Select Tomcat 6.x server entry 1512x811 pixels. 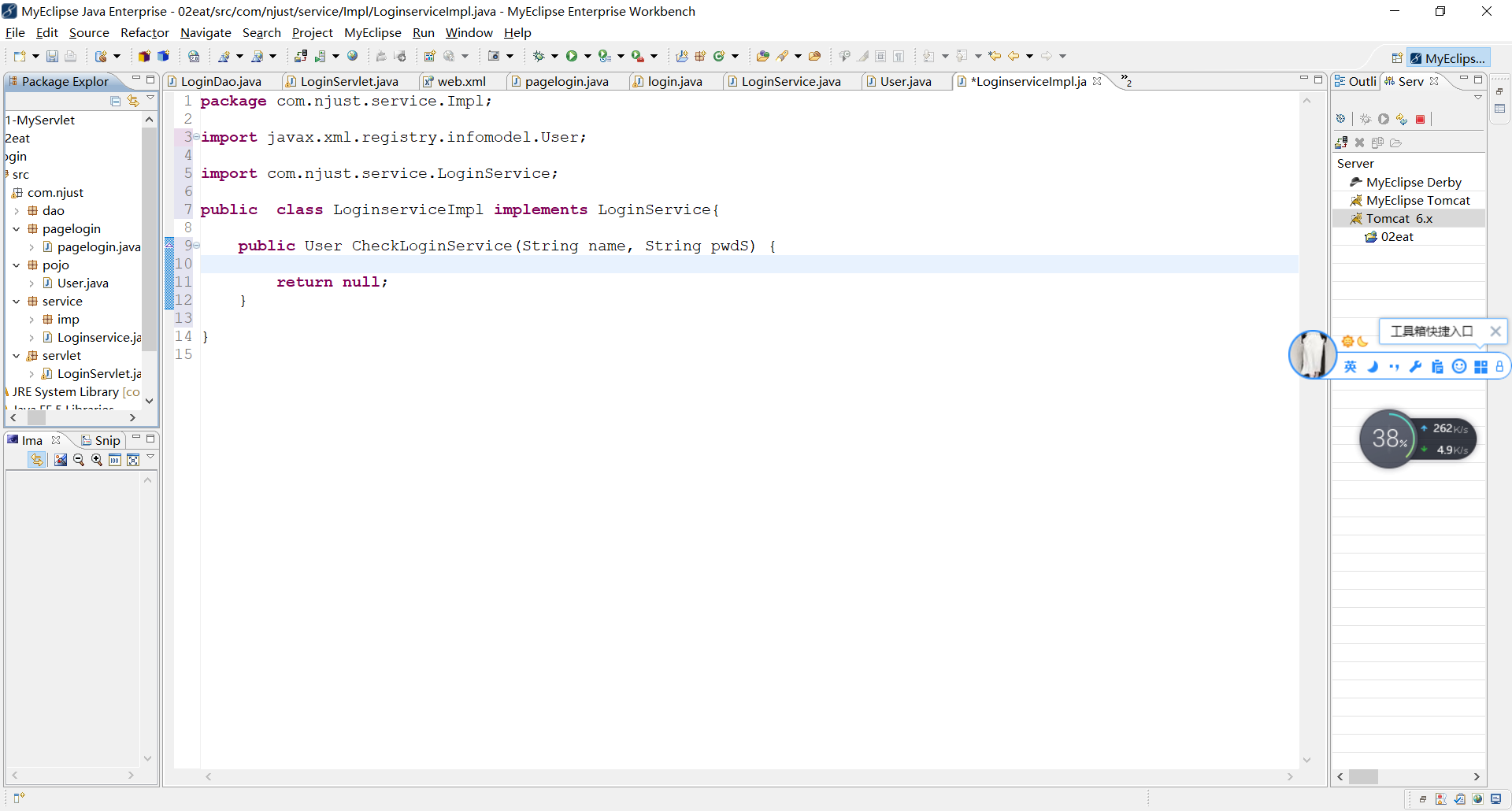coord(1399,219)
